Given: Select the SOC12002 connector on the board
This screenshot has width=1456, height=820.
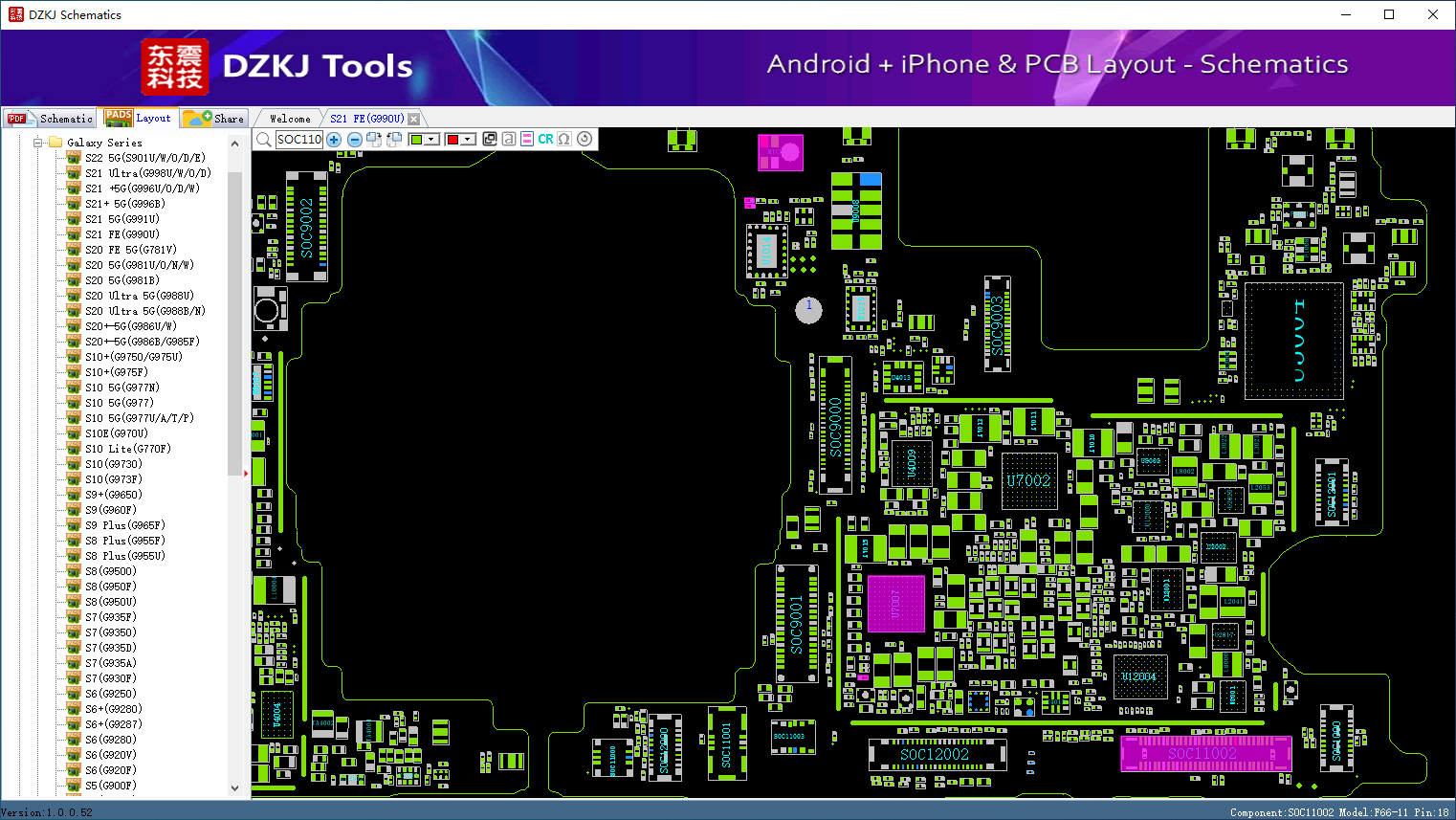Looking at the screenshot, I should (x=937, y=755).
